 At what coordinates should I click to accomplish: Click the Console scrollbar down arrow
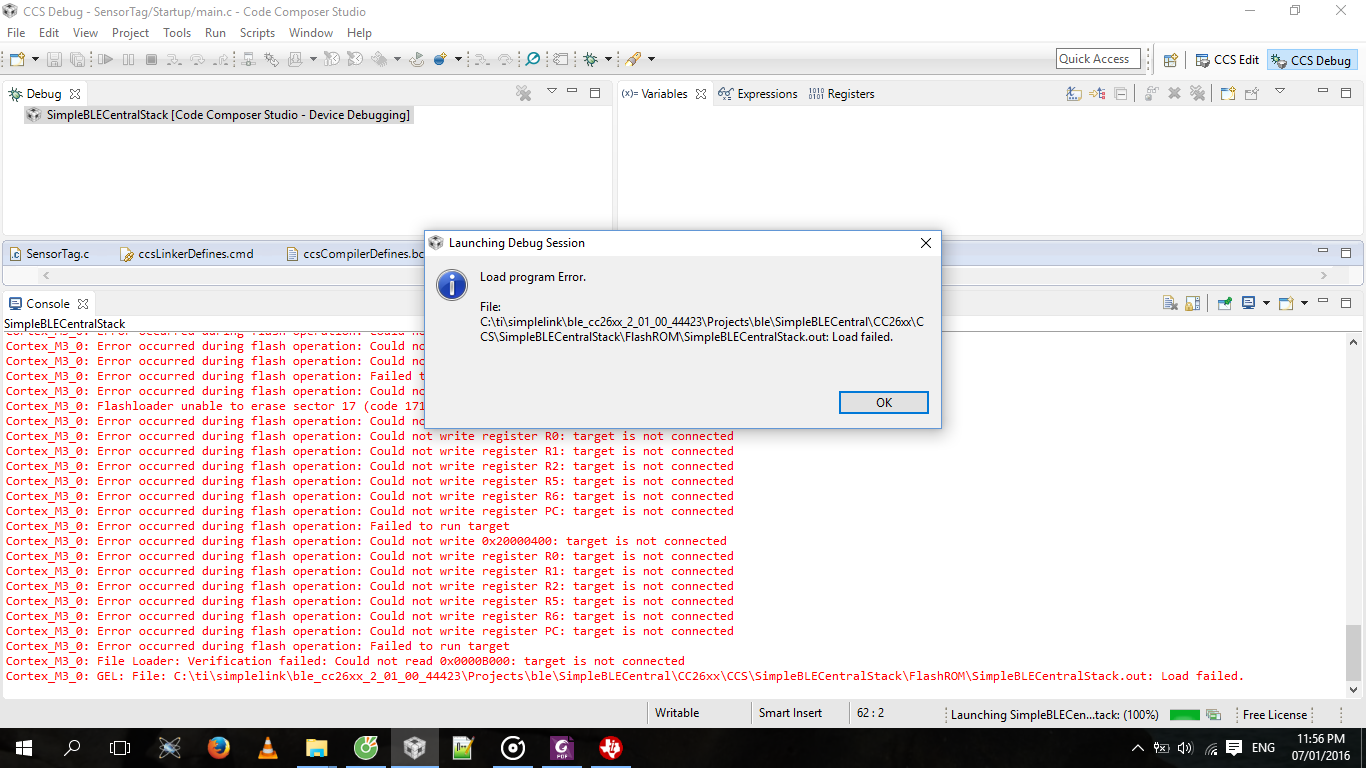coord(1354,689)
